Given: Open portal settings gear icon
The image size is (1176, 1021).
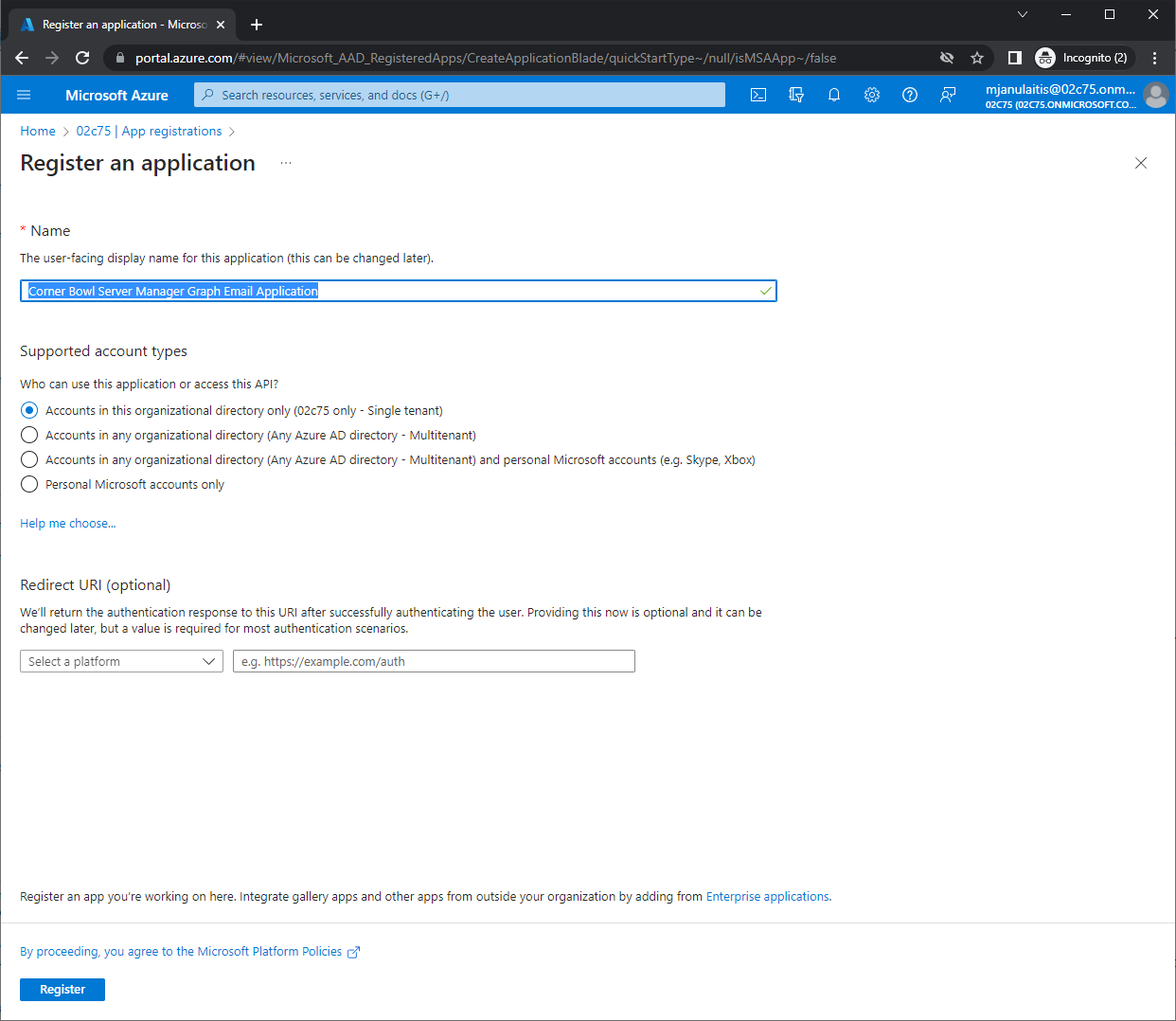Looking at the screenshot, I should [872, 95].
